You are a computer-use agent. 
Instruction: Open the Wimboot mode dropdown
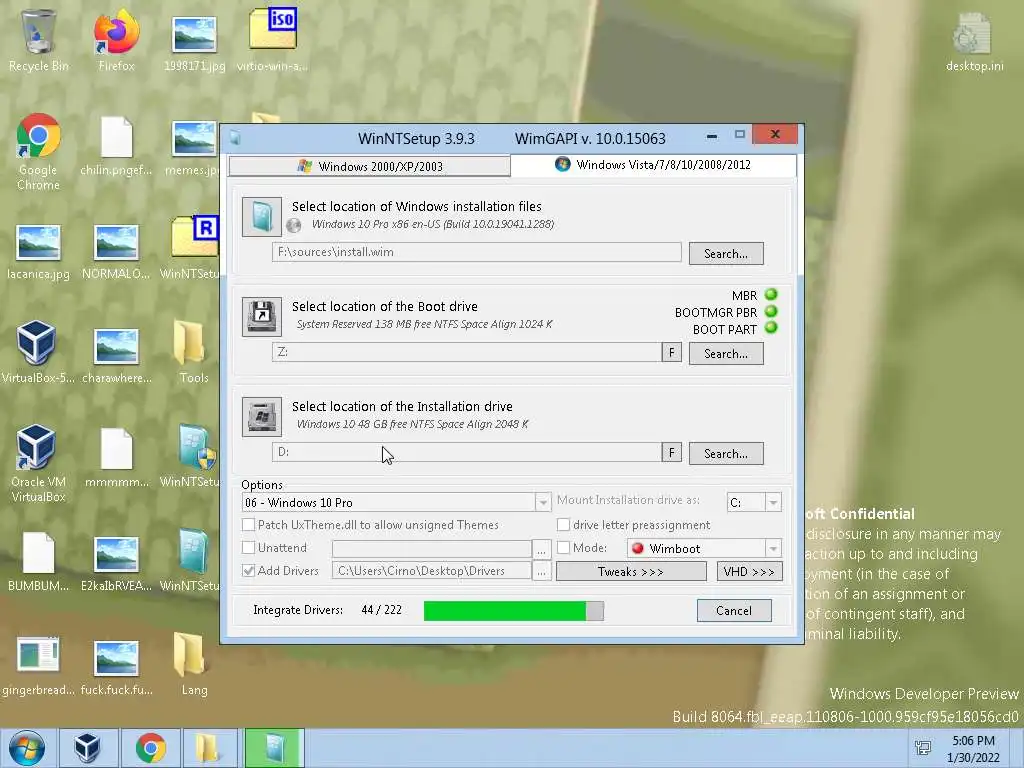[x=773, y=548]
